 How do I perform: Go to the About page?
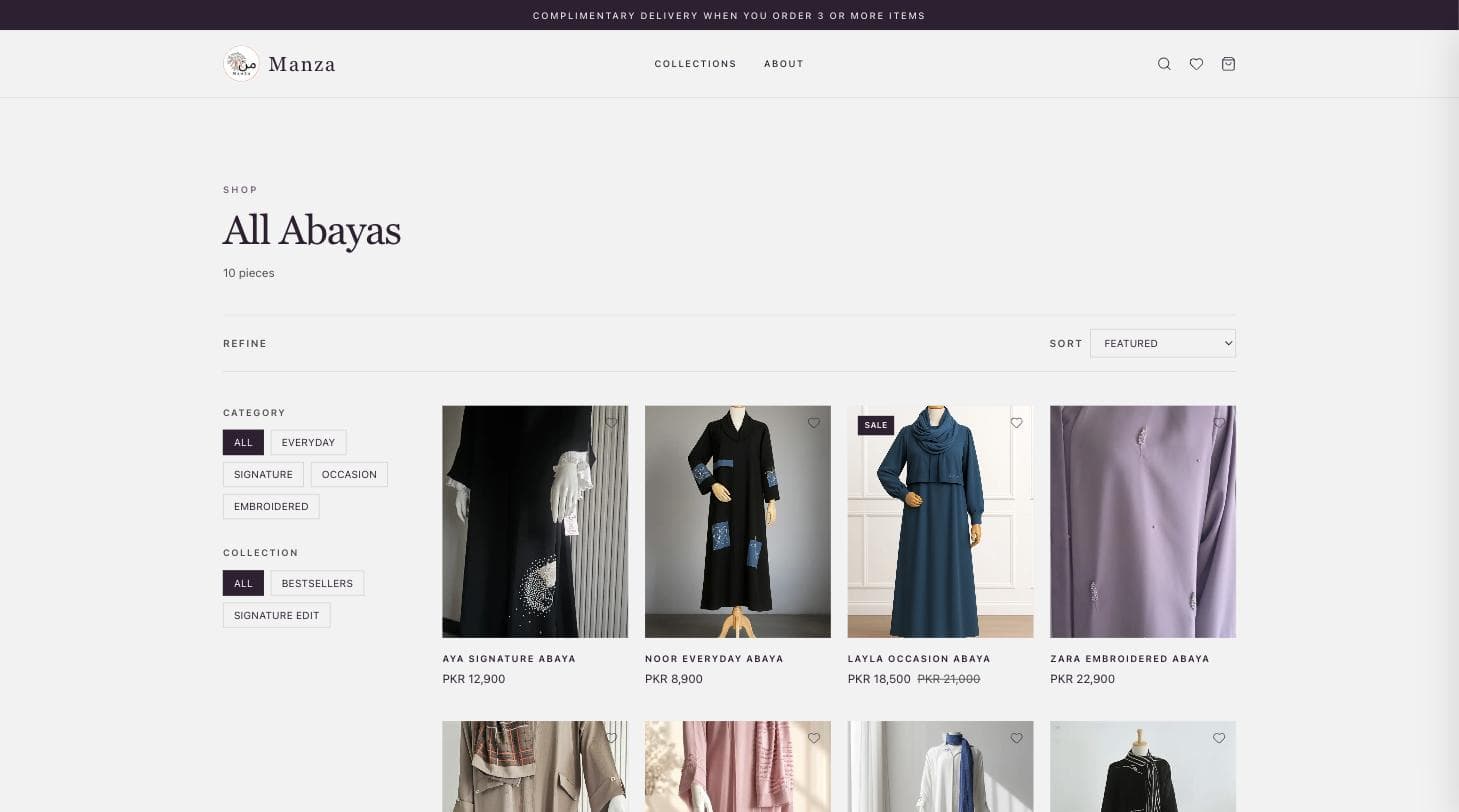point(784,64)
